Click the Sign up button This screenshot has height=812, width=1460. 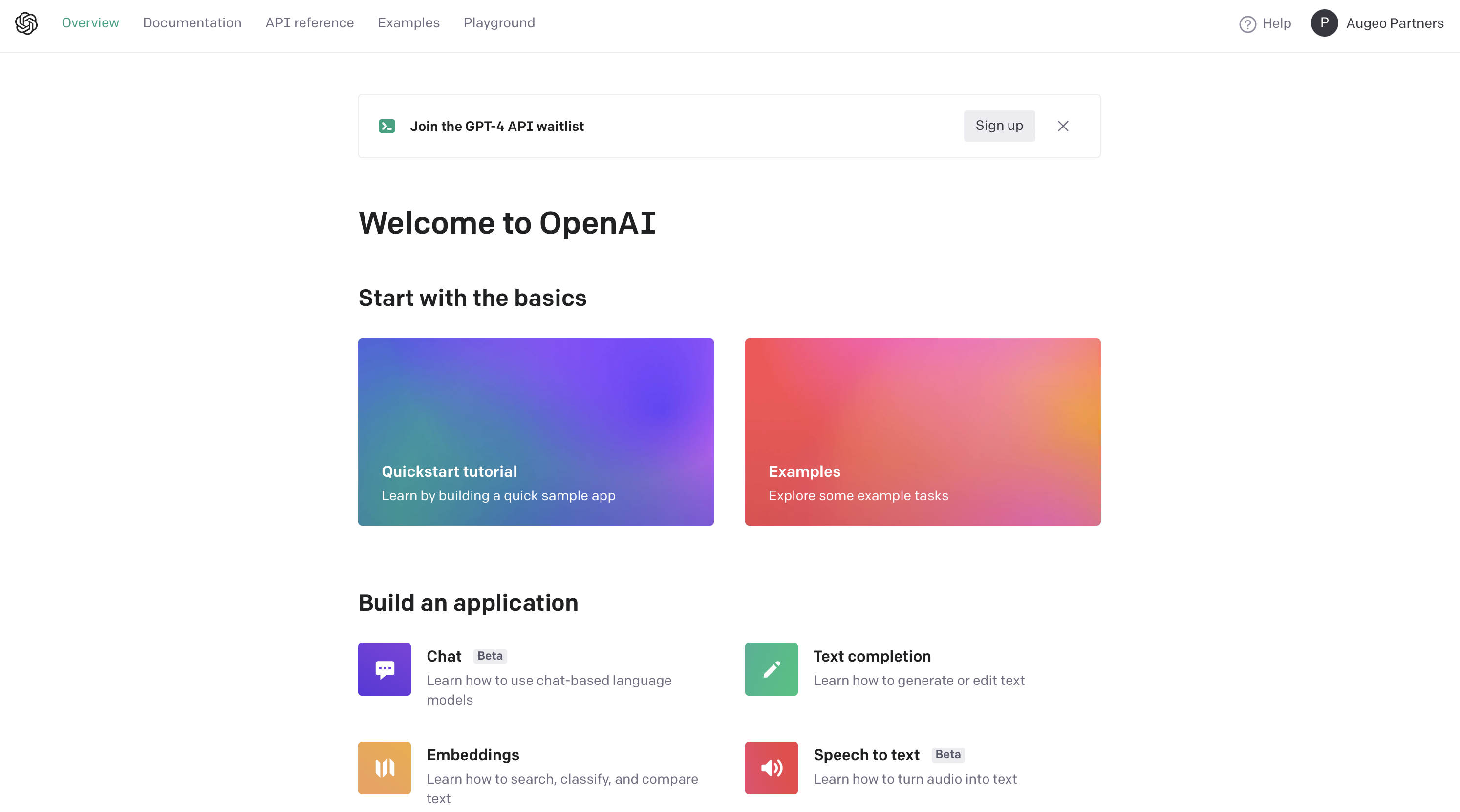point(999,126)
